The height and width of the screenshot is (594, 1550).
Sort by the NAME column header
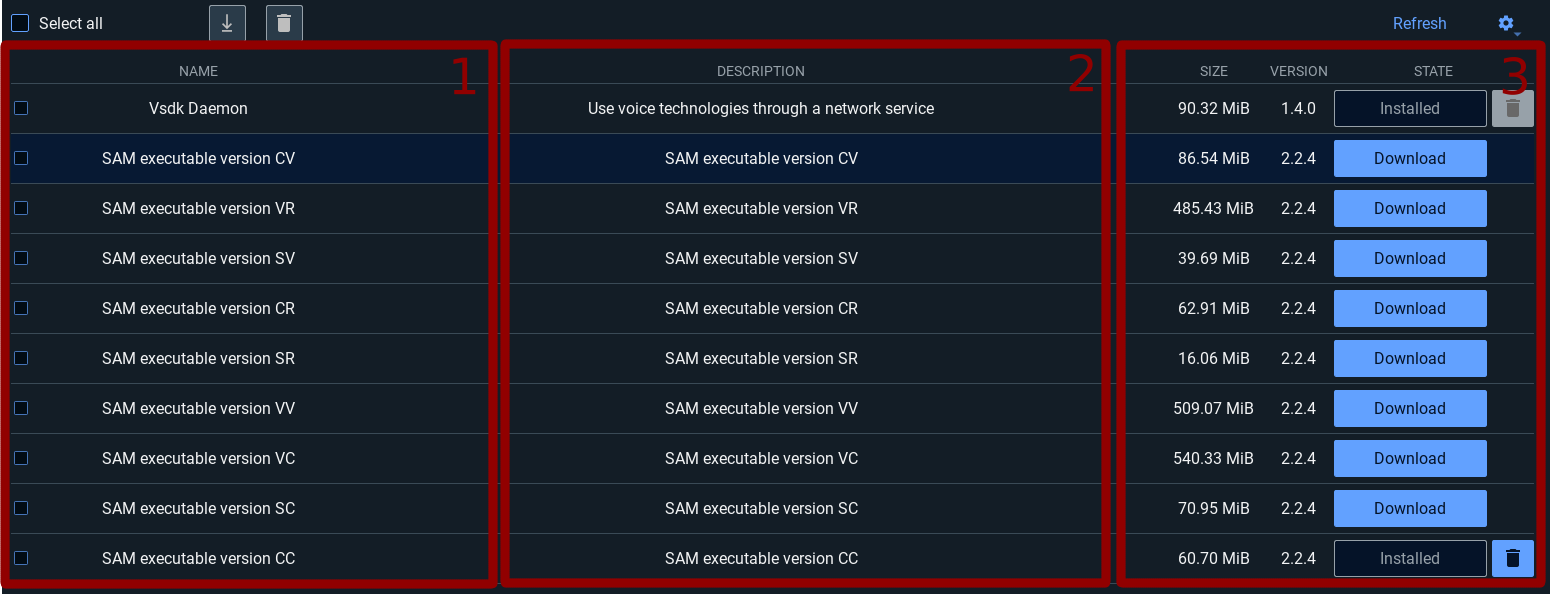198,72
